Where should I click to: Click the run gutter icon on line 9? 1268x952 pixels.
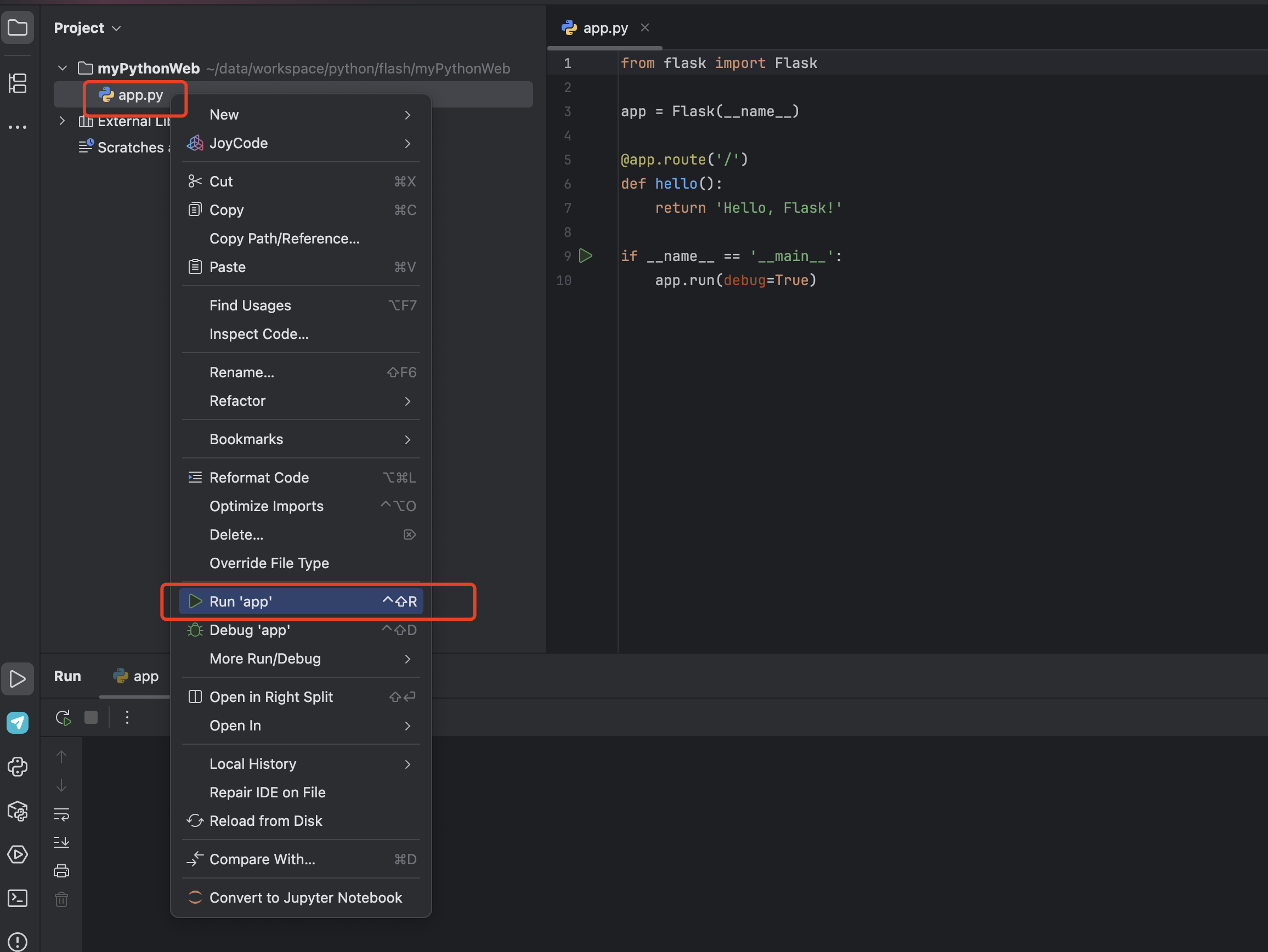(x=586, y=256)
